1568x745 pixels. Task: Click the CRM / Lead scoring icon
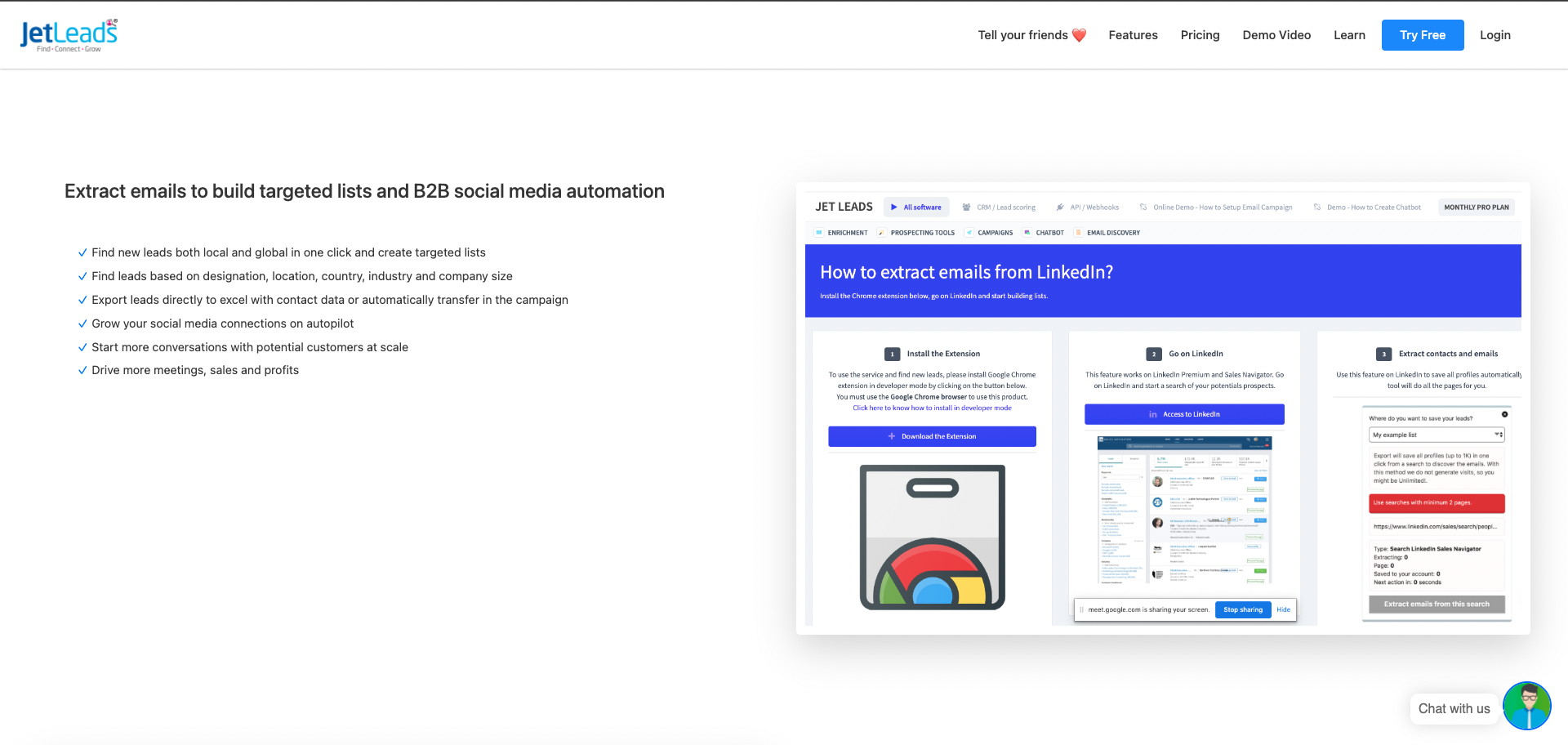967,207
